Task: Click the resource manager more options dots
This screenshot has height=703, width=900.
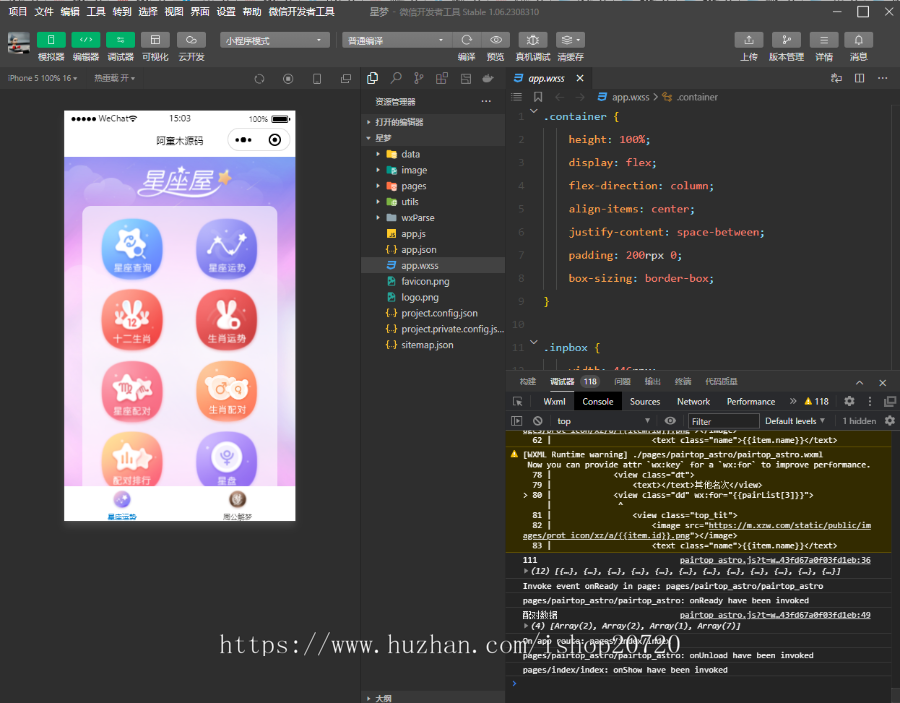Action: pos(486,102)
